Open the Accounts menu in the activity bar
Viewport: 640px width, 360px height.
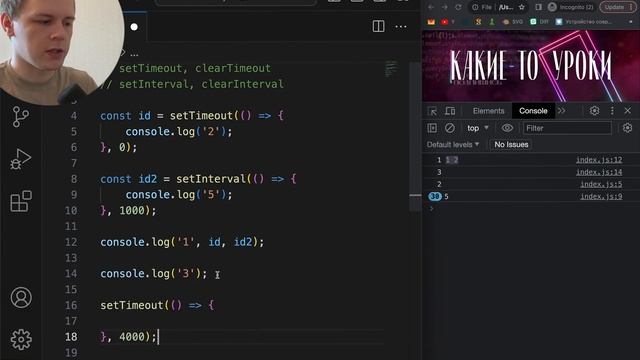(21, 298)
